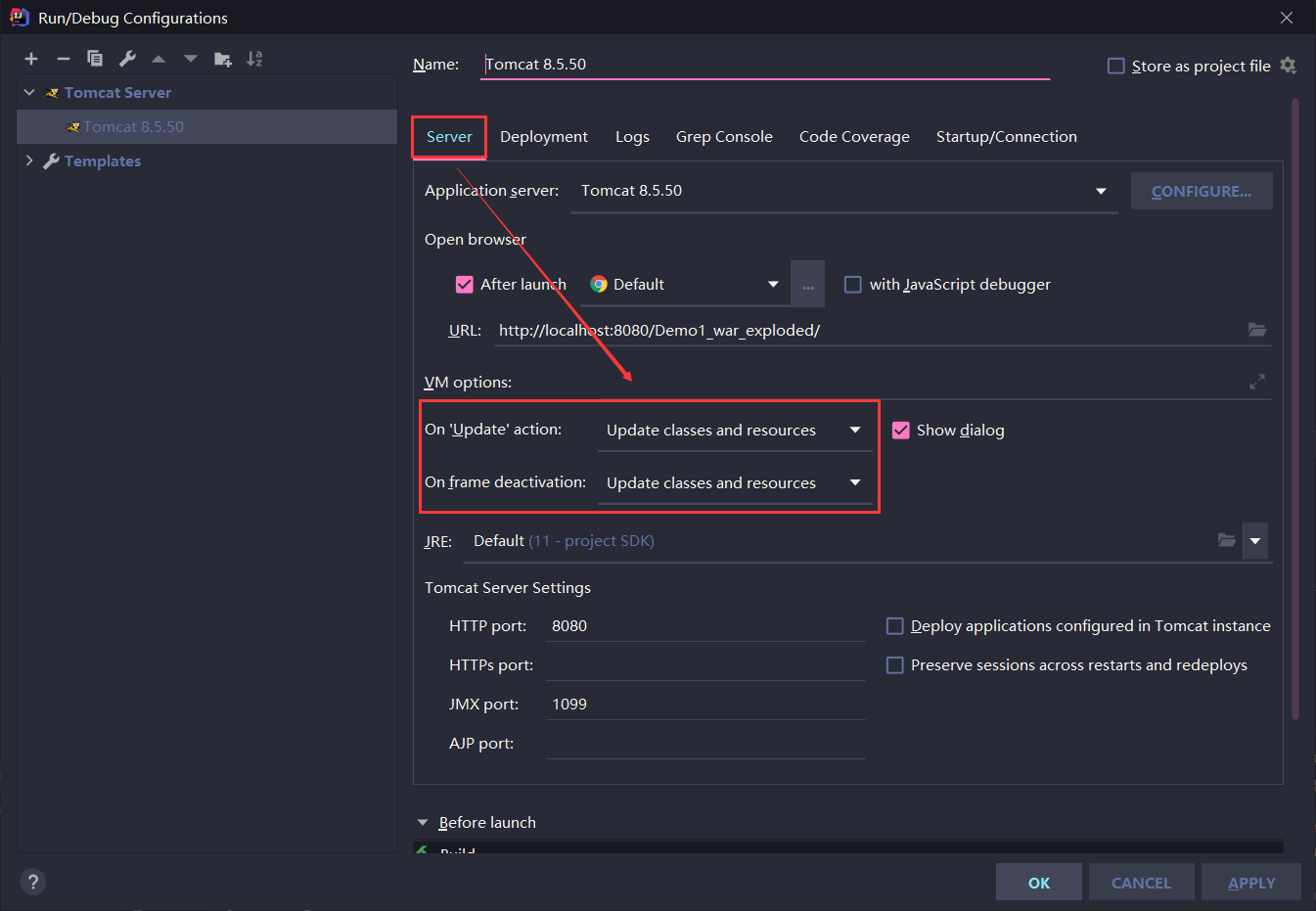
Task: Collapse the Before launch section
Action: click(x=423, y=823)
